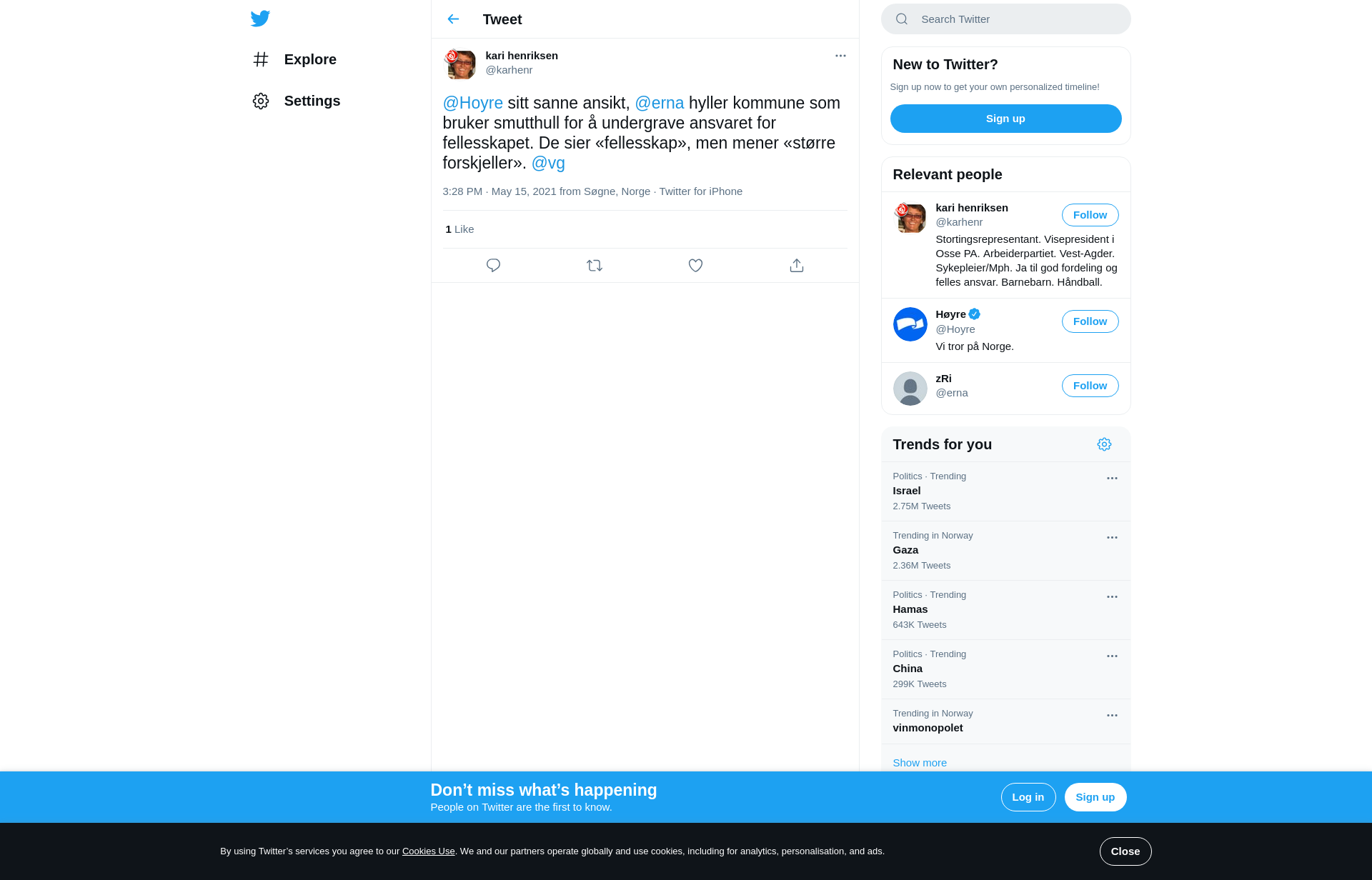Open the tweet's three-dot more menu
This screenshot has height=880, width=1372.
tap(840, 56)
